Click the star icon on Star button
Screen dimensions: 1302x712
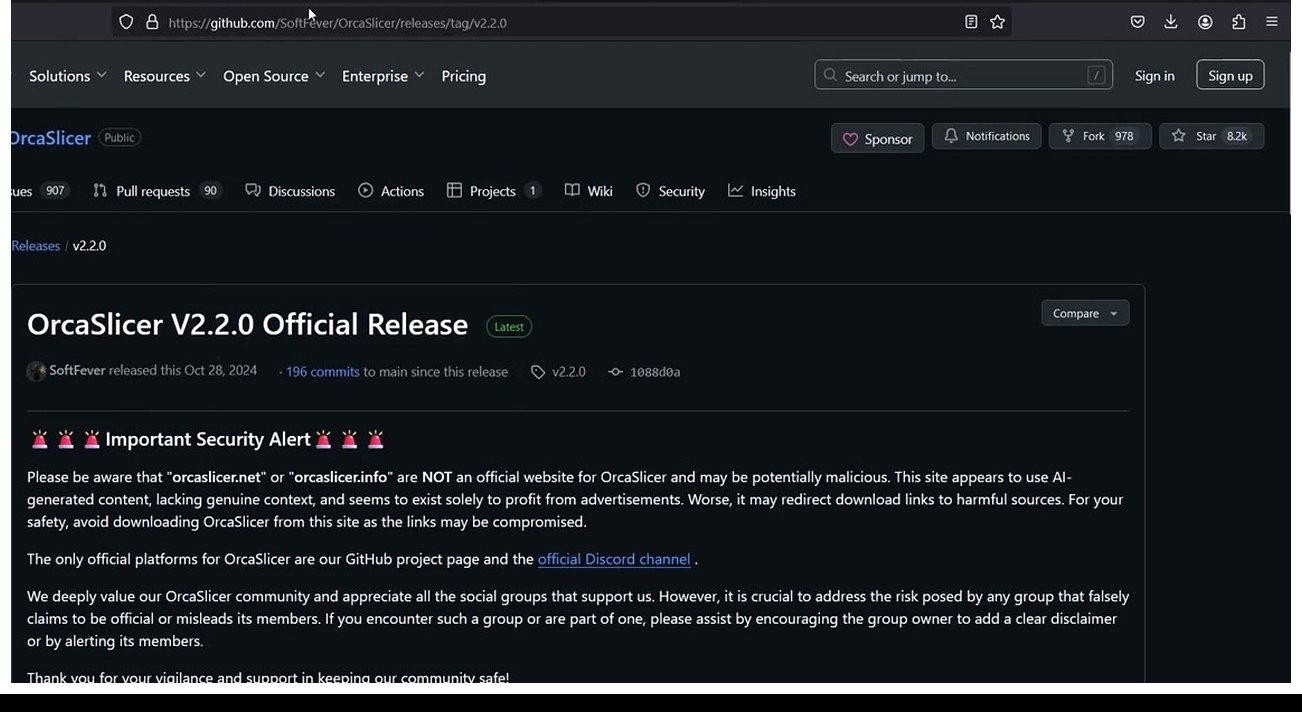pos(1179,136)
